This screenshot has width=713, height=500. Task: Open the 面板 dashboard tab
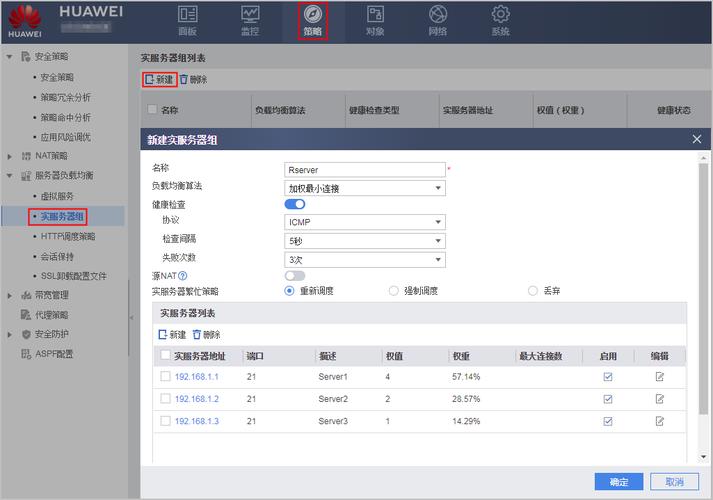click(187, 21)
